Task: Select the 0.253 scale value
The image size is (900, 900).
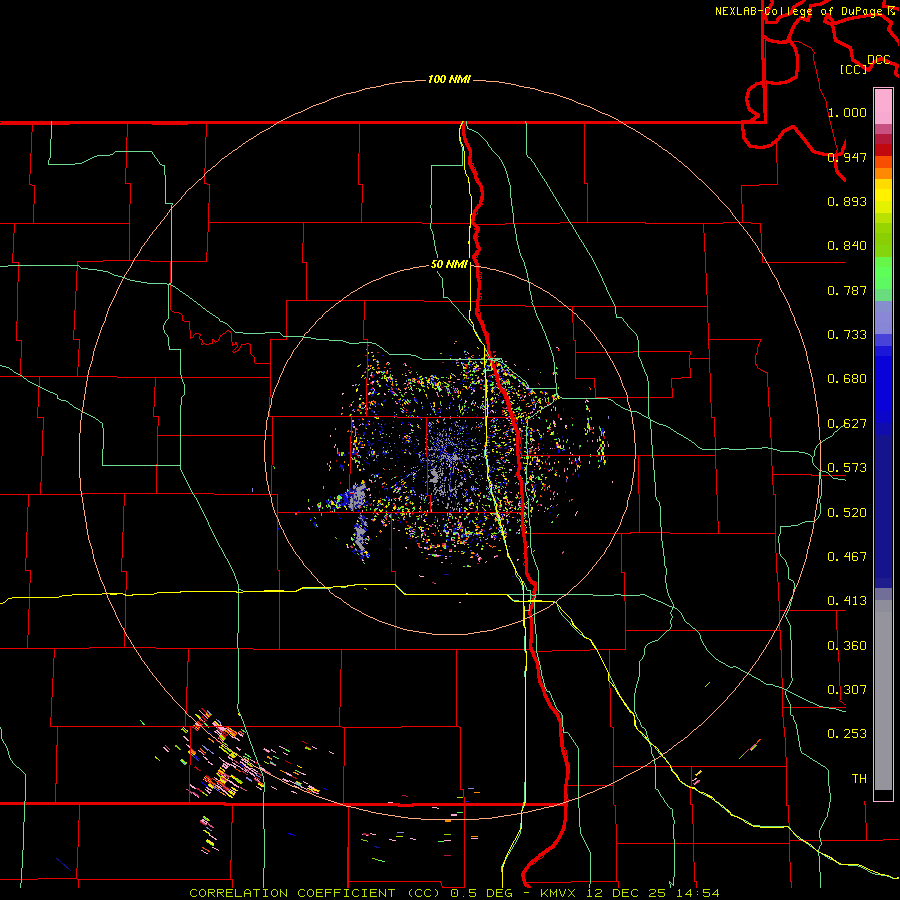Action: point(847,734)
